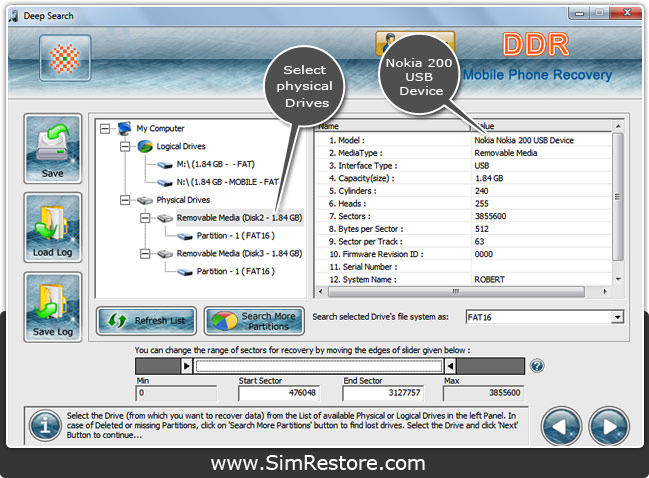Click the properties list vertical scrollbar thumb
This screenshot has width=649, height=478.
(x=618, y=197)
